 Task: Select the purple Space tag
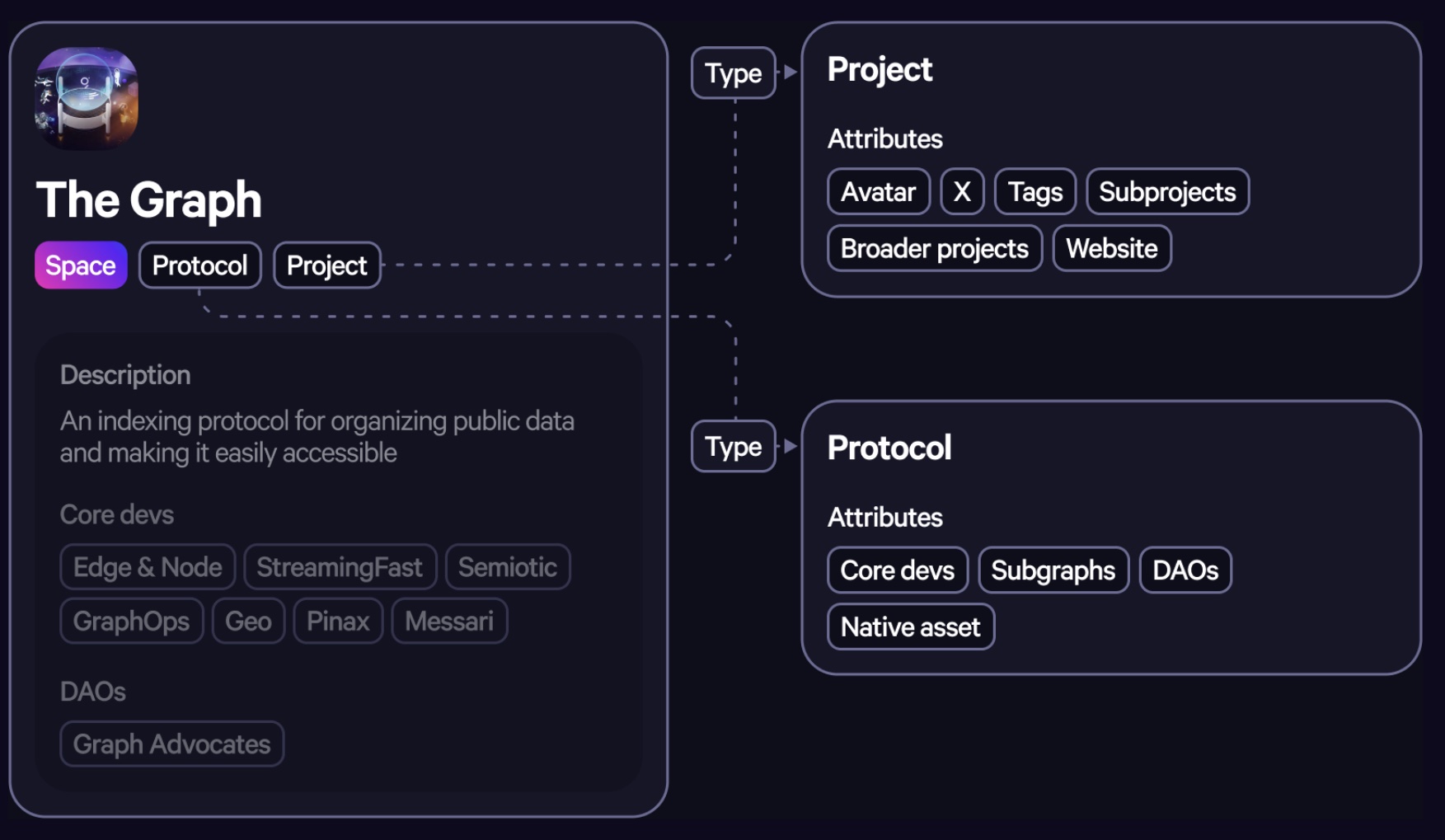[x=81, y=265]
